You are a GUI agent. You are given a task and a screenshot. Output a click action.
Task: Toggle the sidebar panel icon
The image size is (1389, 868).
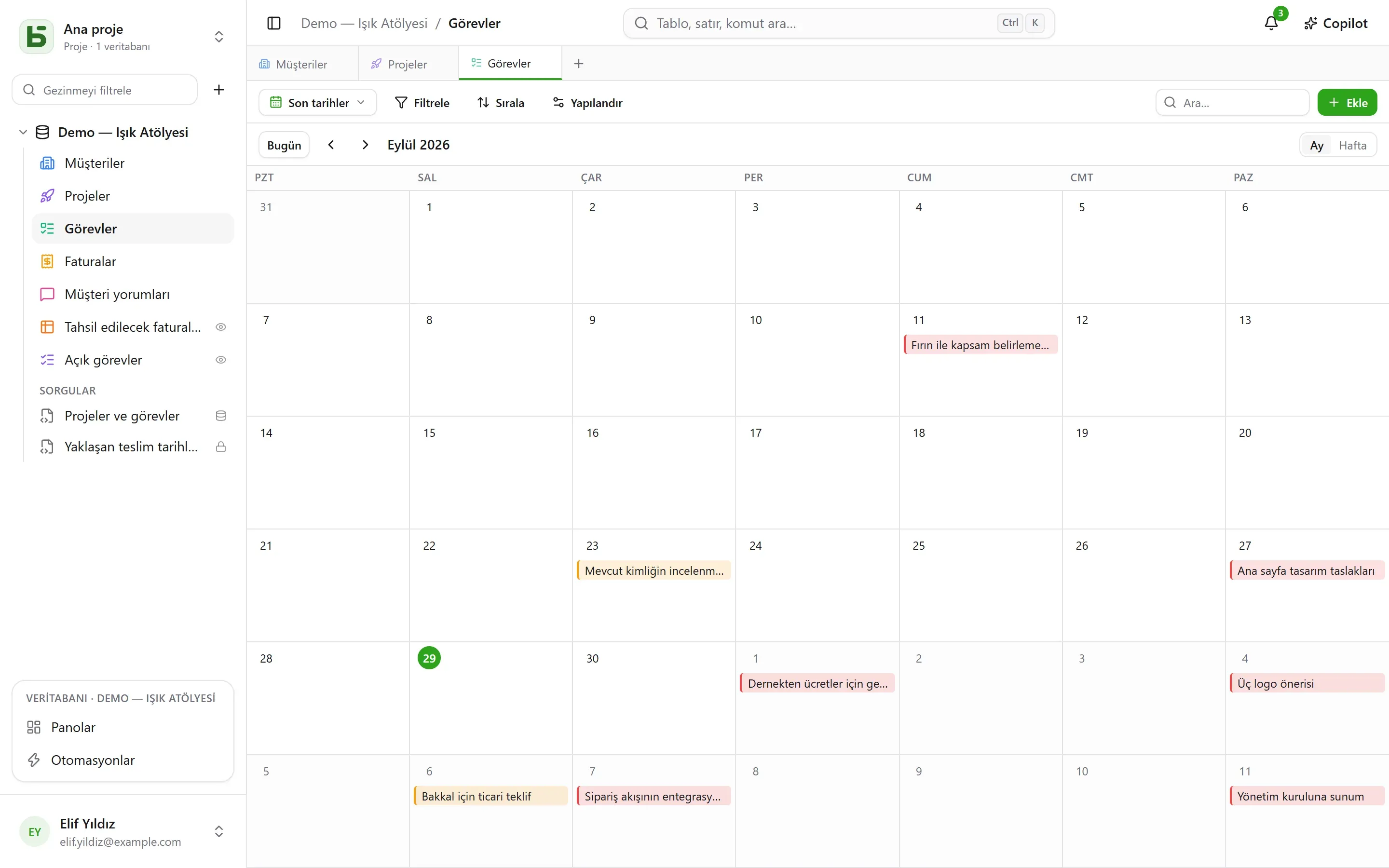[x=274, y=23]
